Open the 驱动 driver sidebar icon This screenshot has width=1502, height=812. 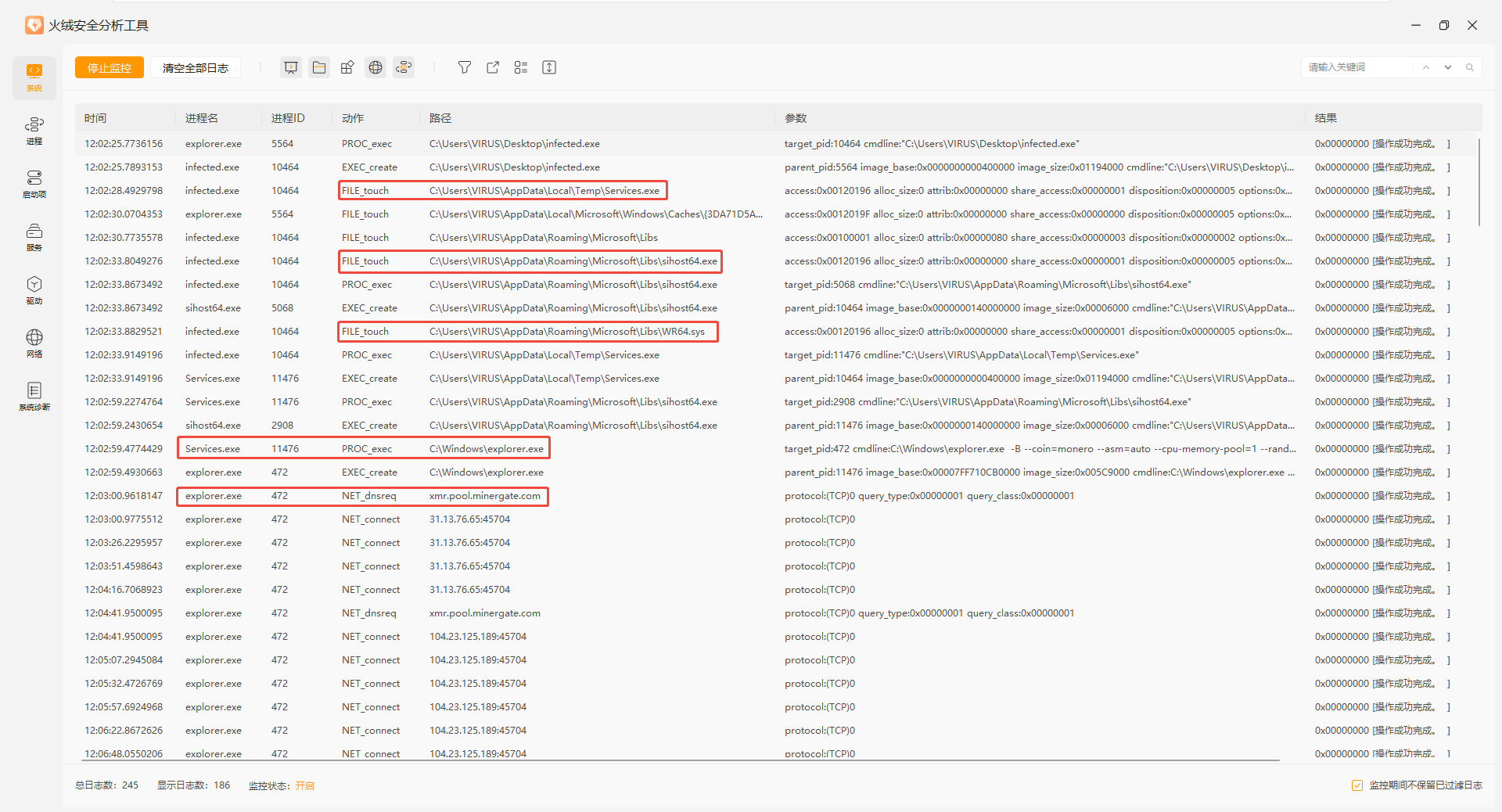coord(34,290)
